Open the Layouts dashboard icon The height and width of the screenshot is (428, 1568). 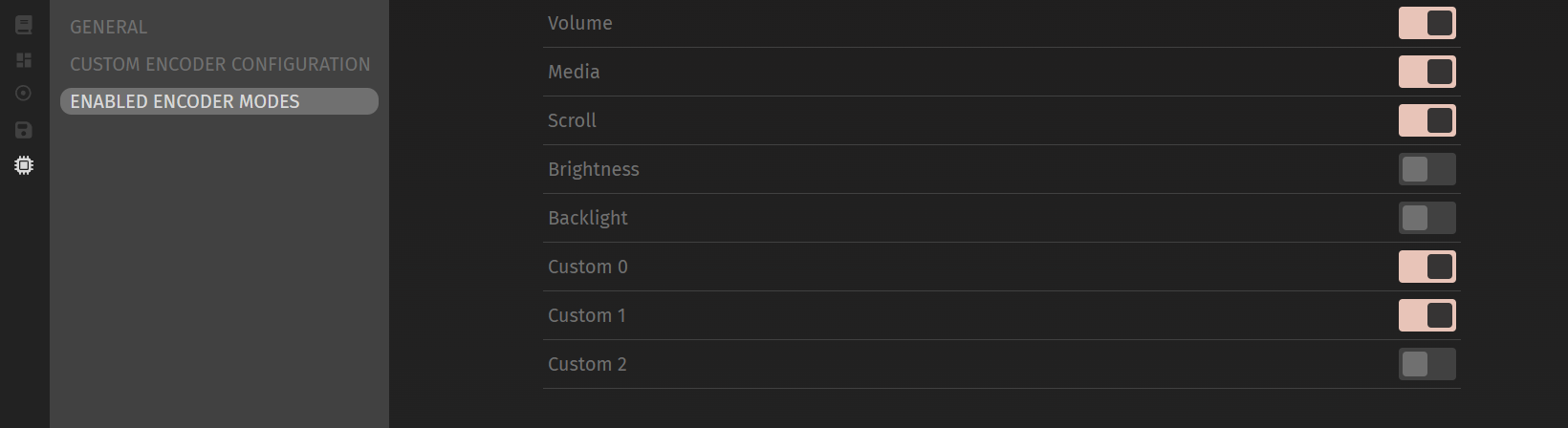click(24, 60)
